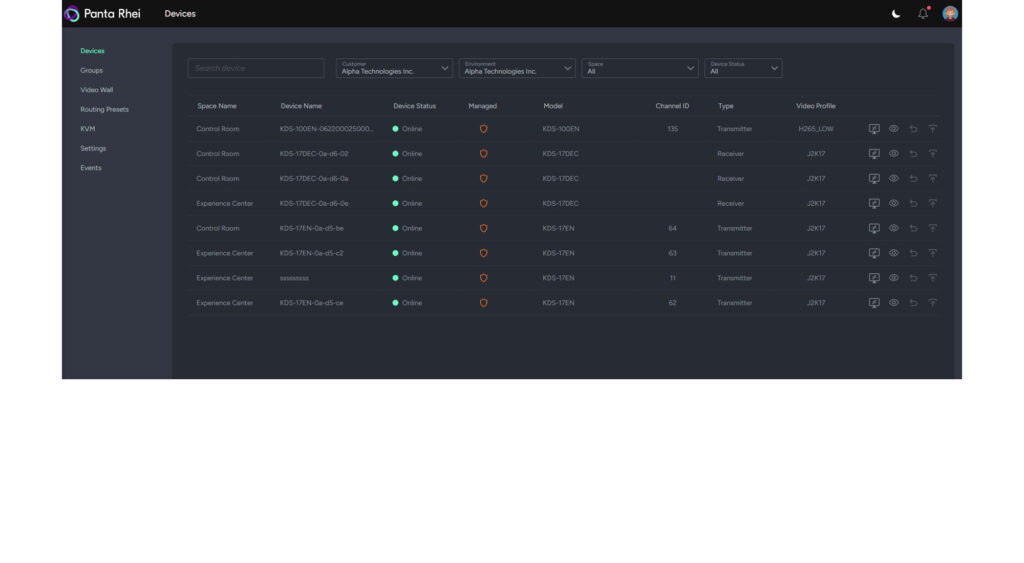This screenshot has width=1024, height=563.
Task: Open the notifications bell
Action: pos(922,14)
